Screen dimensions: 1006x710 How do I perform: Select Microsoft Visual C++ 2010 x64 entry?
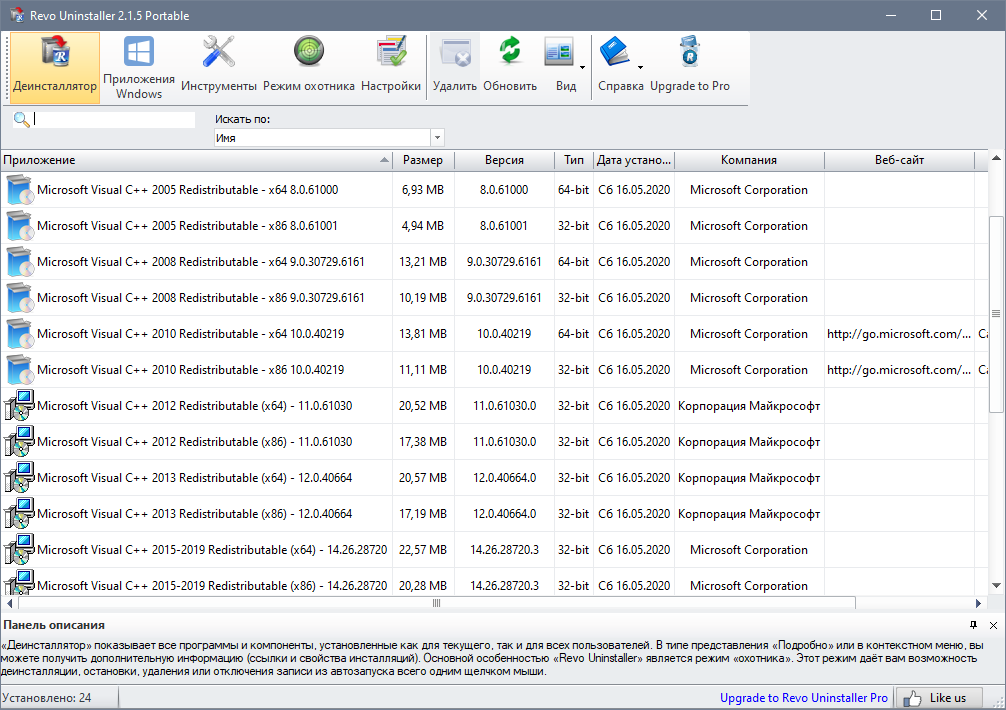click(190, 334)
